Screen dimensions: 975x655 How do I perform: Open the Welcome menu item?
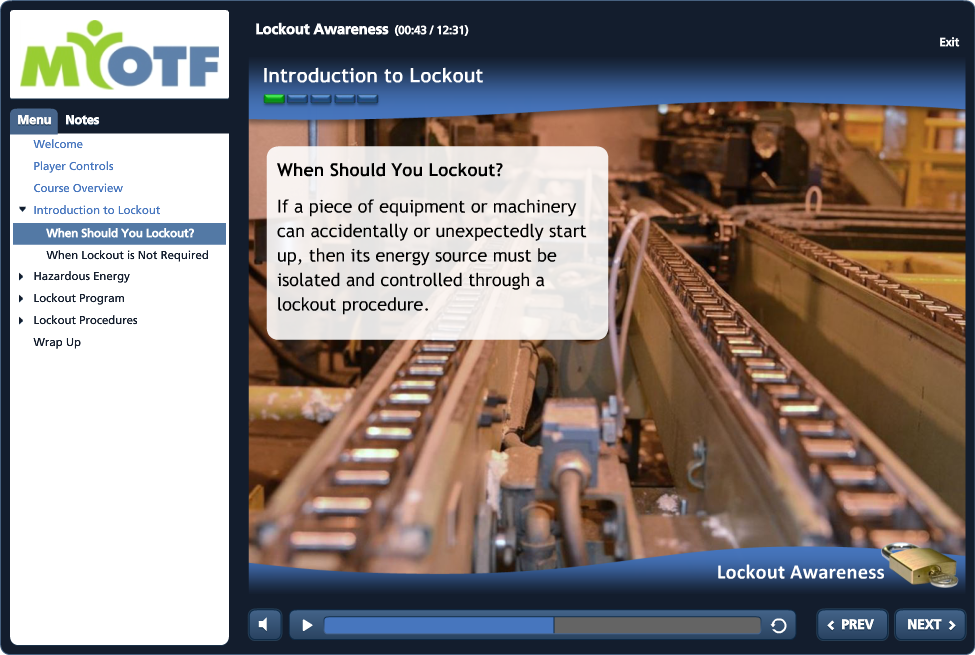click(x=58, y=144)
